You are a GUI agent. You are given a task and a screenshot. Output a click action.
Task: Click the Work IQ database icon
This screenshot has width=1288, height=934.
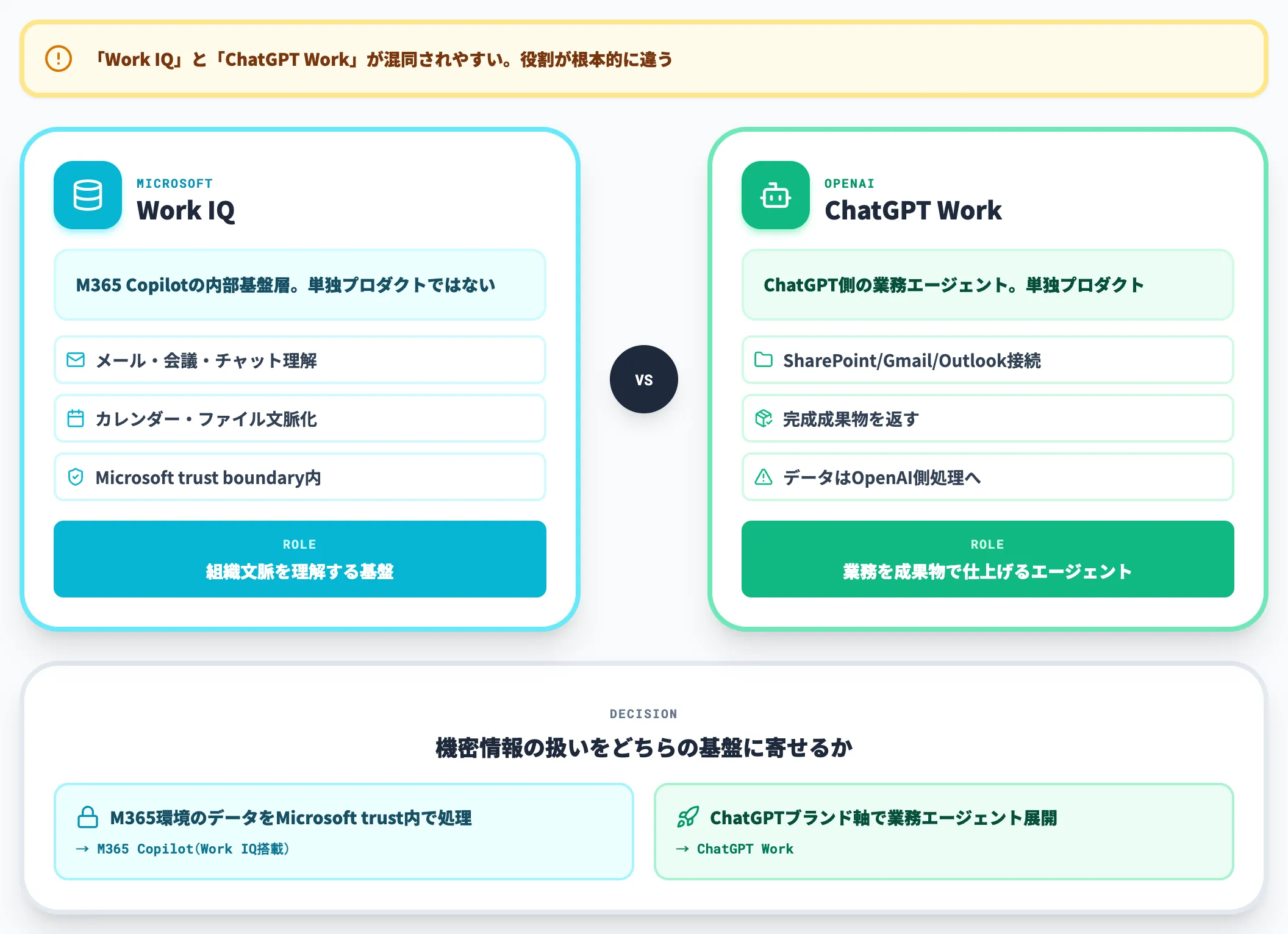pos(88,195)
